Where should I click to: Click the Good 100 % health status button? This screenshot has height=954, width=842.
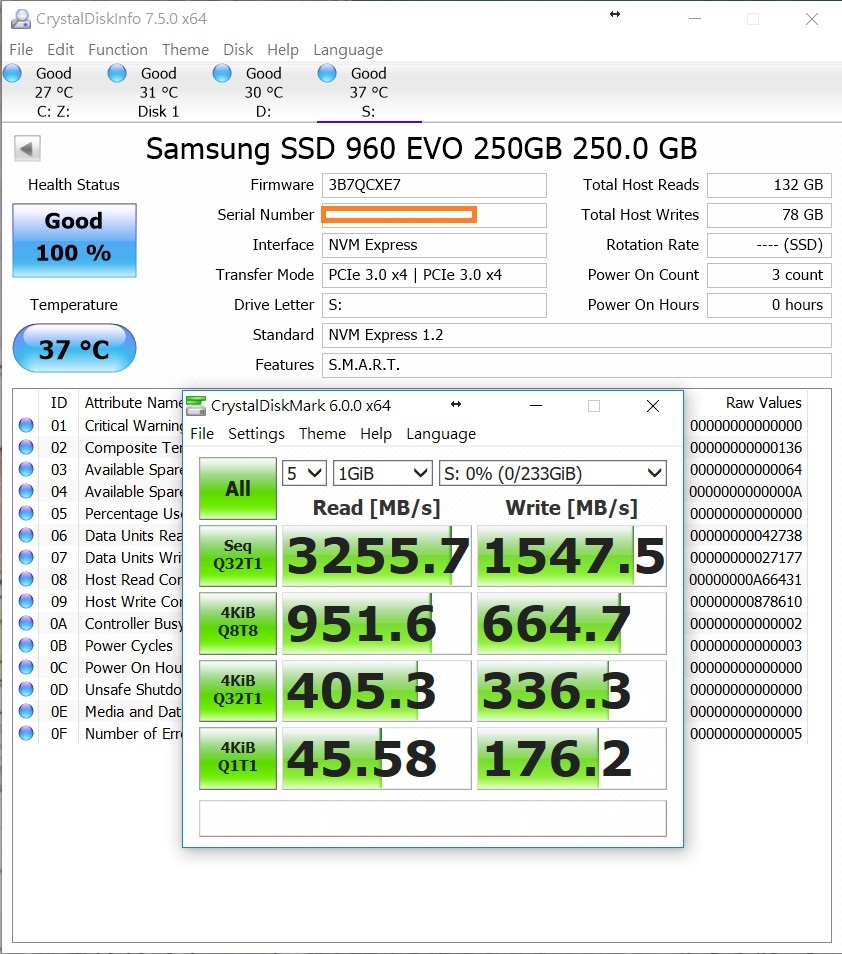coord(74,240)
